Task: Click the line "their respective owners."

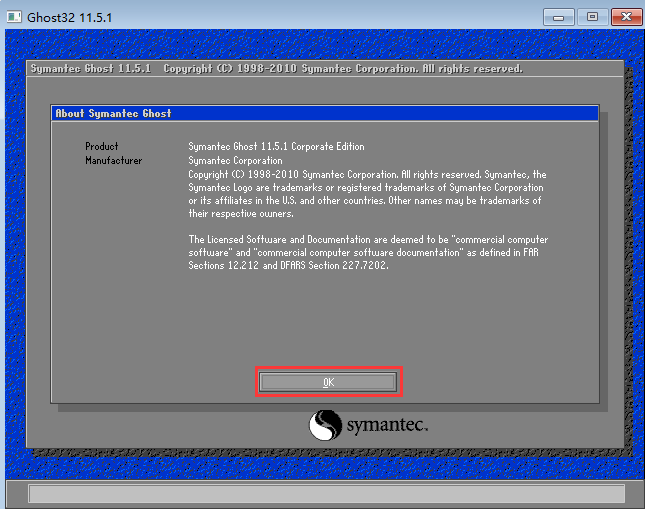Action: tap(241, 214)
